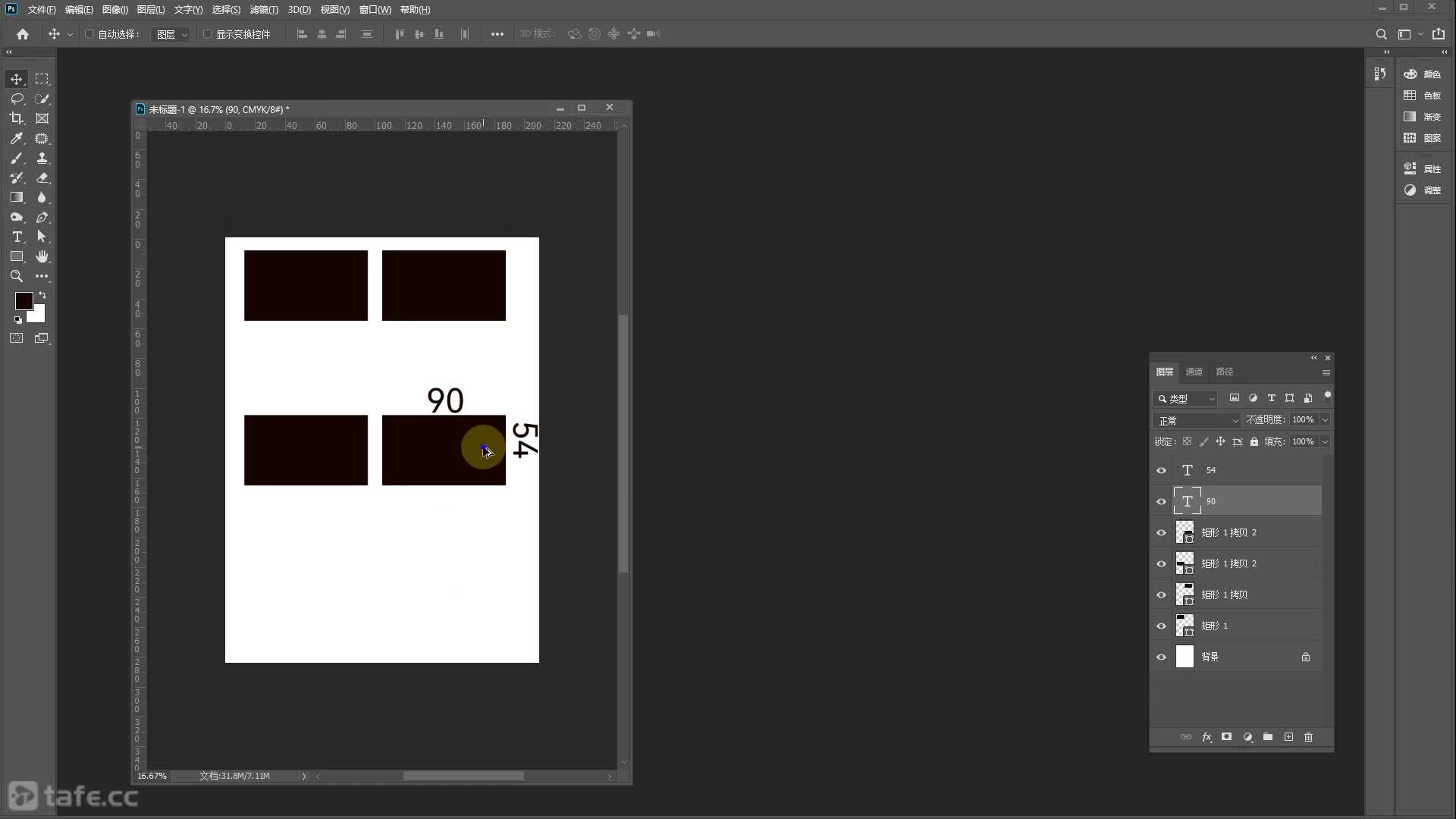Click delete layer trash icon

pos(1308,737)
